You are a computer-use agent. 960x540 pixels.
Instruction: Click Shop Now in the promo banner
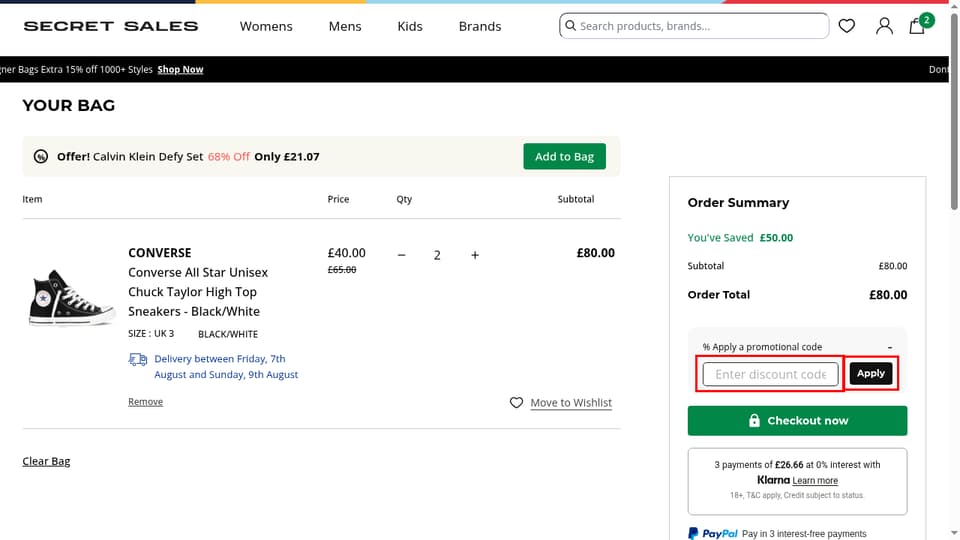pos(181,70)
